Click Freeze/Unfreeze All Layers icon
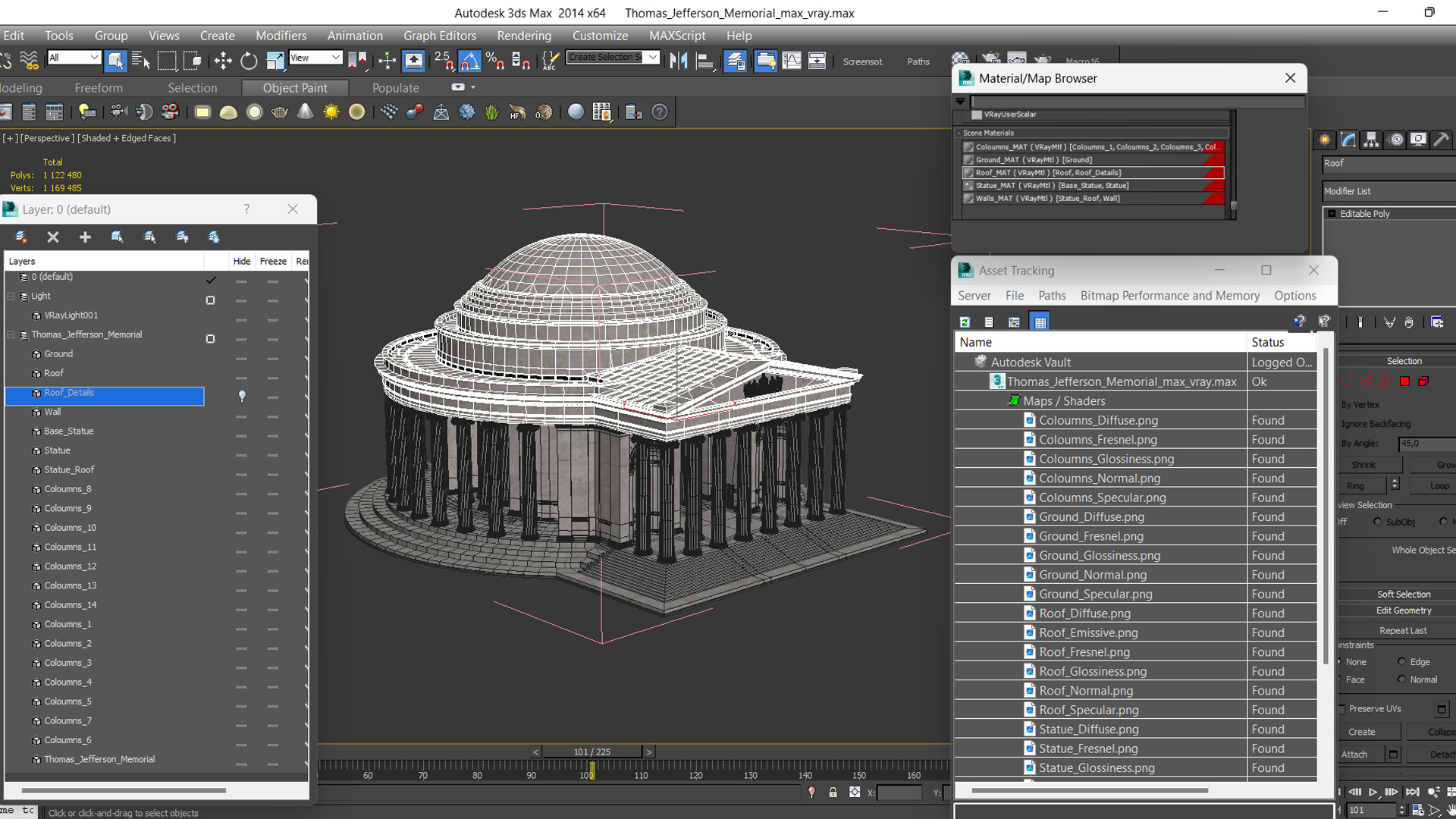The image size is (1456, 819). [215, 237]
